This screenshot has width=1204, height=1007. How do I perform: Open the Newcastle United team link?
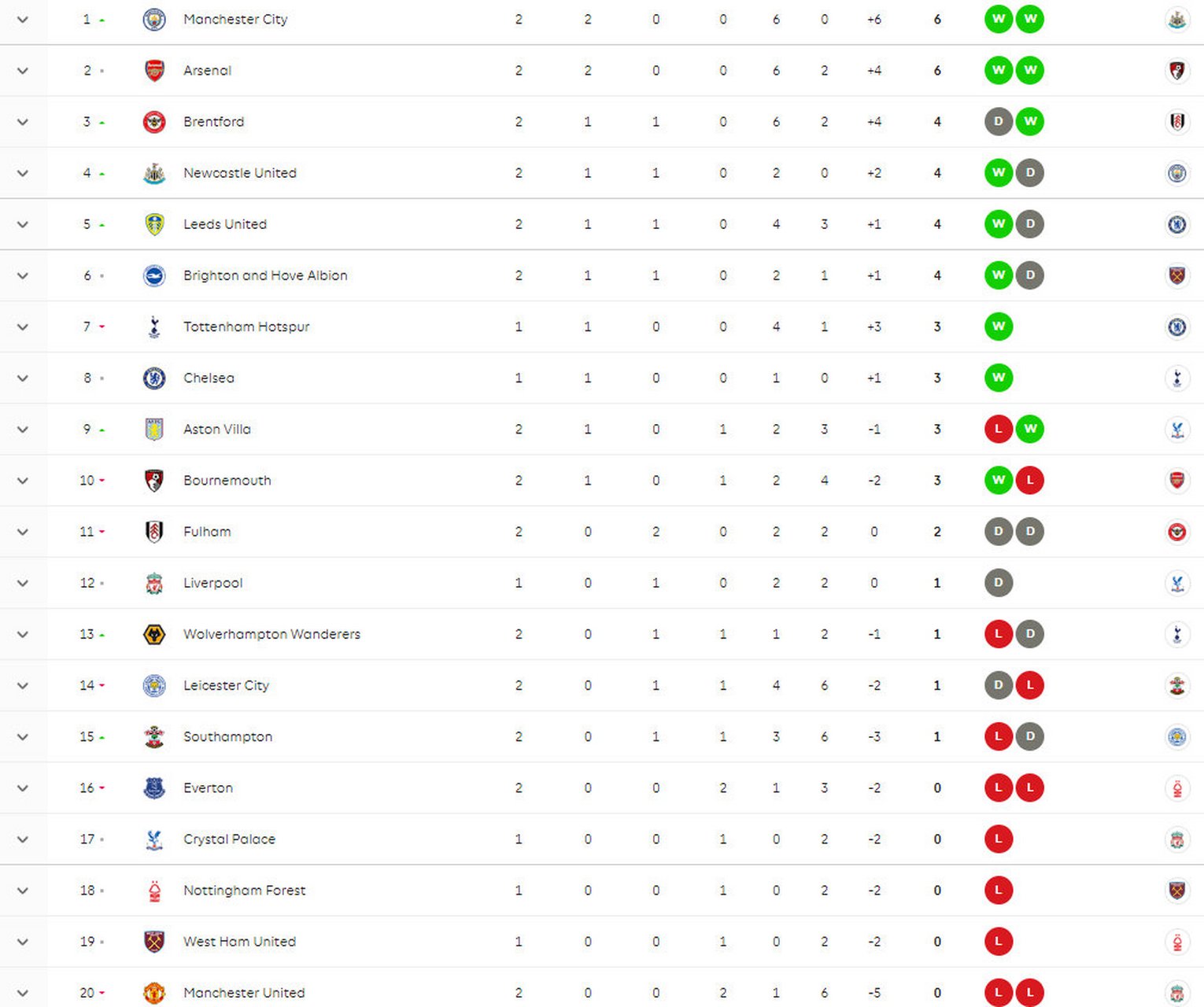[x=240, y=173]
